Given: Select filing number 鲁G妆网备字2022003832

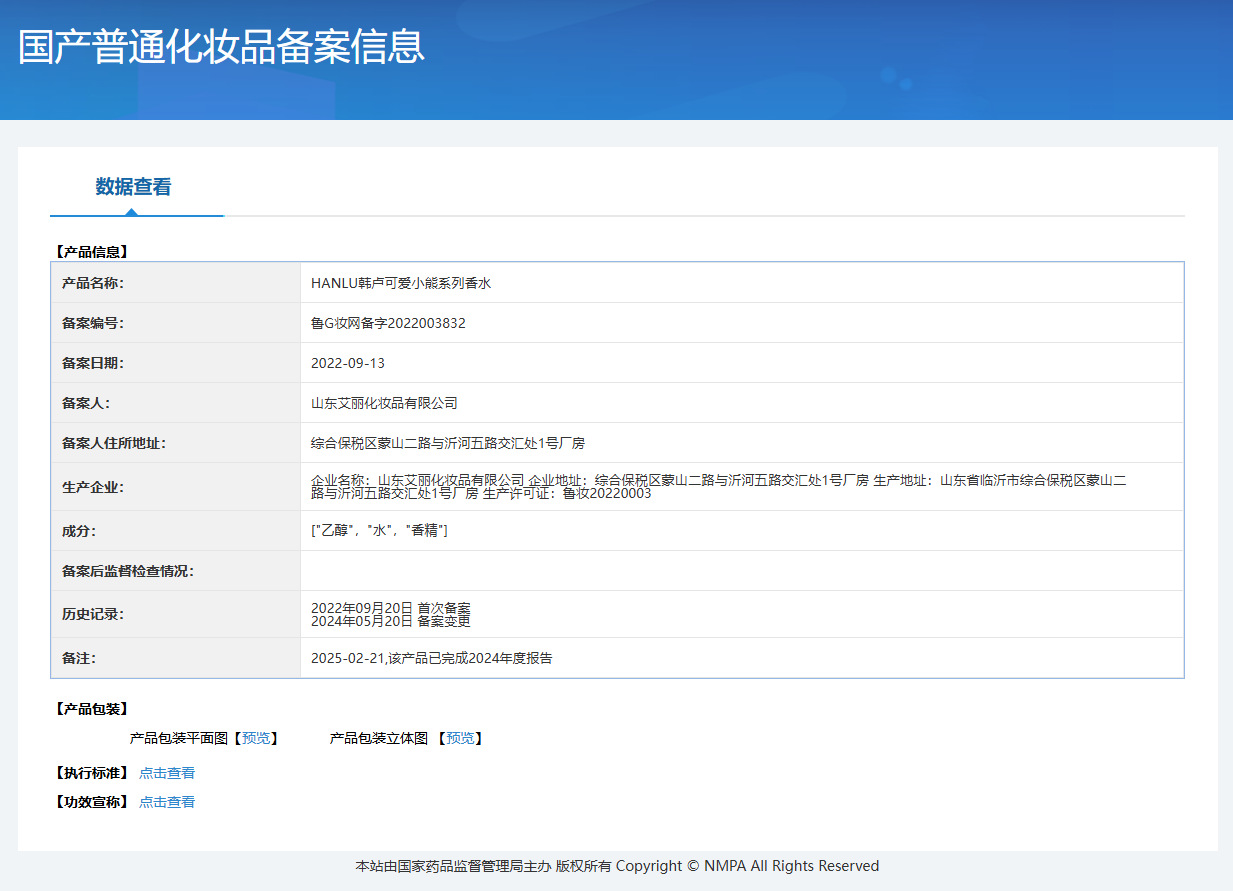Looking at the screenshot, I should pos(388,323).
